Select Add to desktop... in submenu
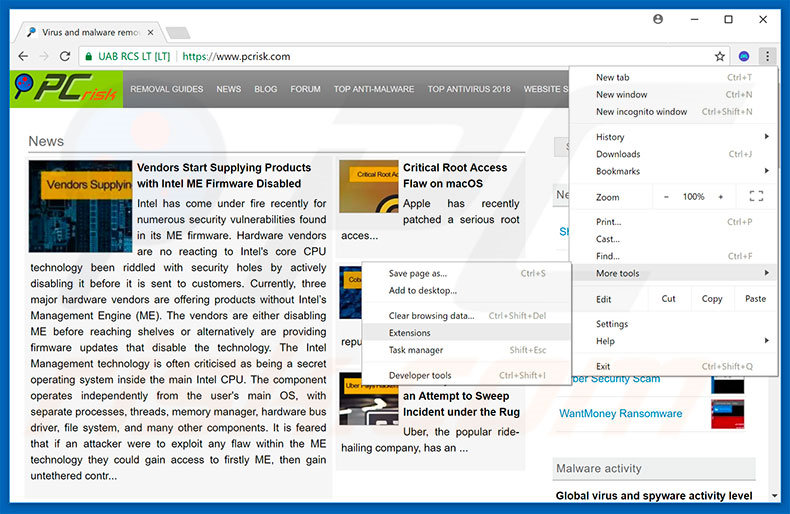 click(467, 290)
